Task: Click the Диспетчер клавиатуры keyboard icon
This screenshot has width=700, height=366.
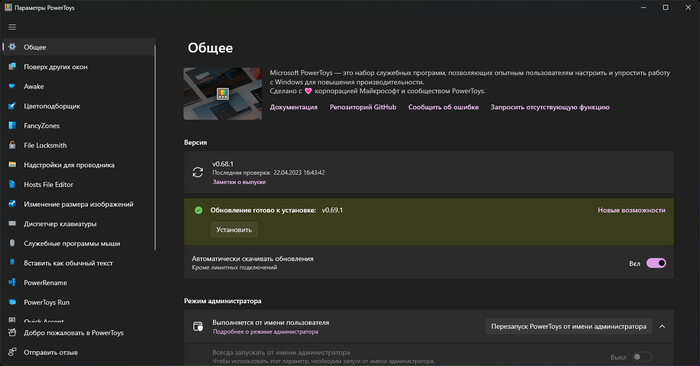Action: coord(12,224)
